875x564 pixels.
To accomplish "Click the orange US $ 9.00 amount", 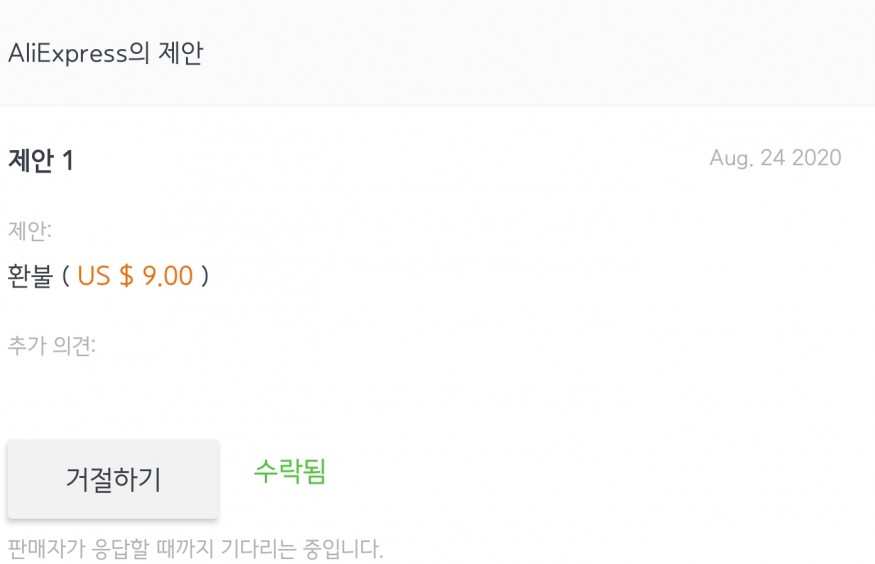I will 135,276.
